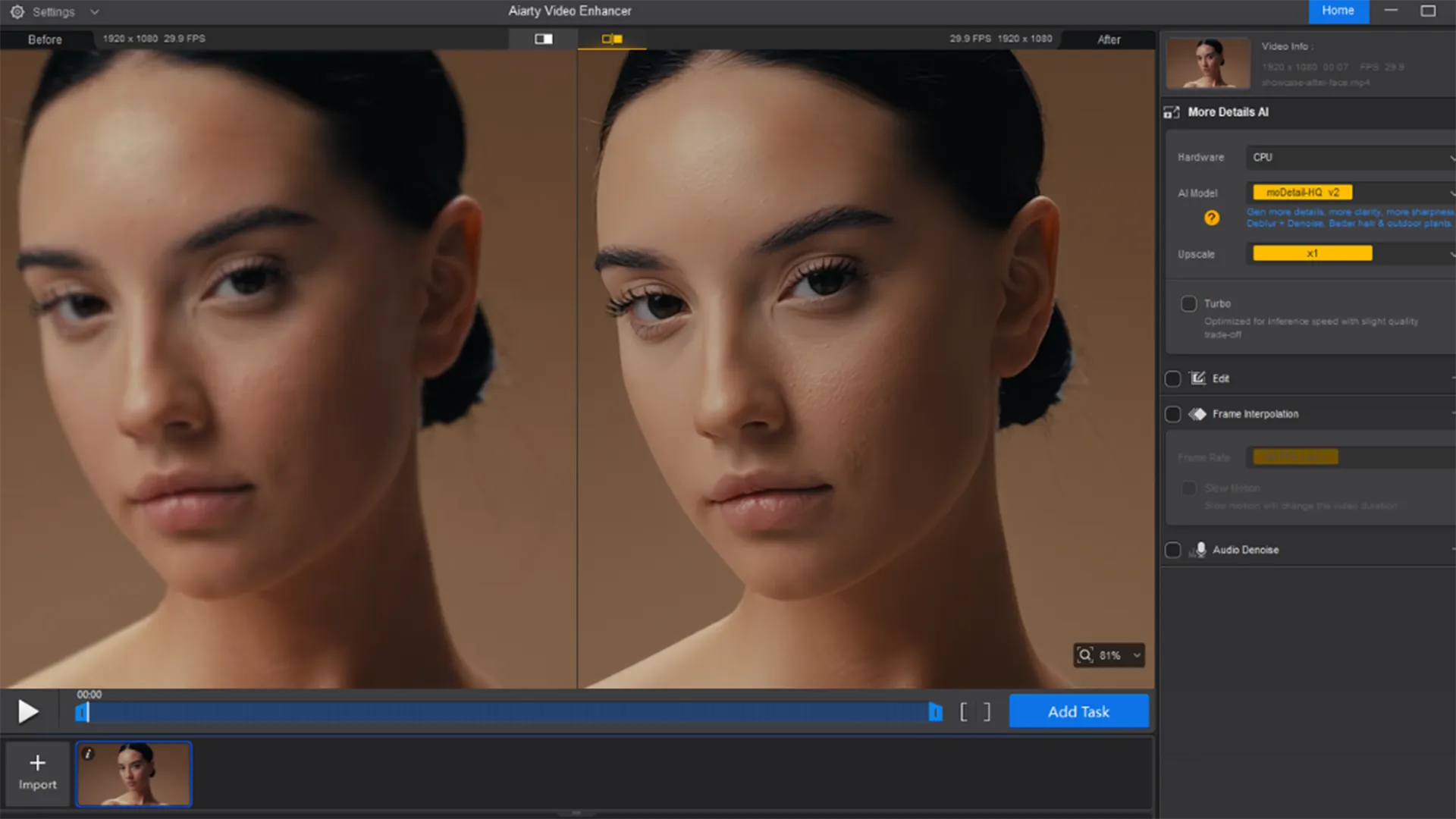
Task: Click the Add Task button
Action: 1078,711
